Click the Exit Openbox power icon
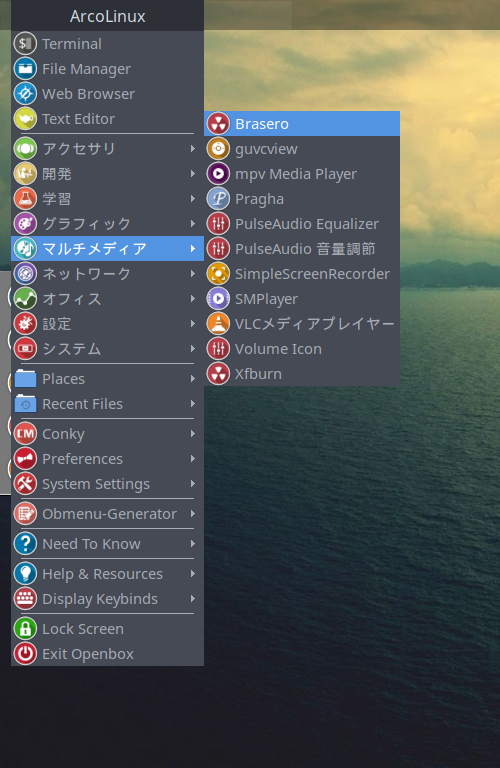The height and width of the screenshot is (768, 500). click(x=25, y=654)
